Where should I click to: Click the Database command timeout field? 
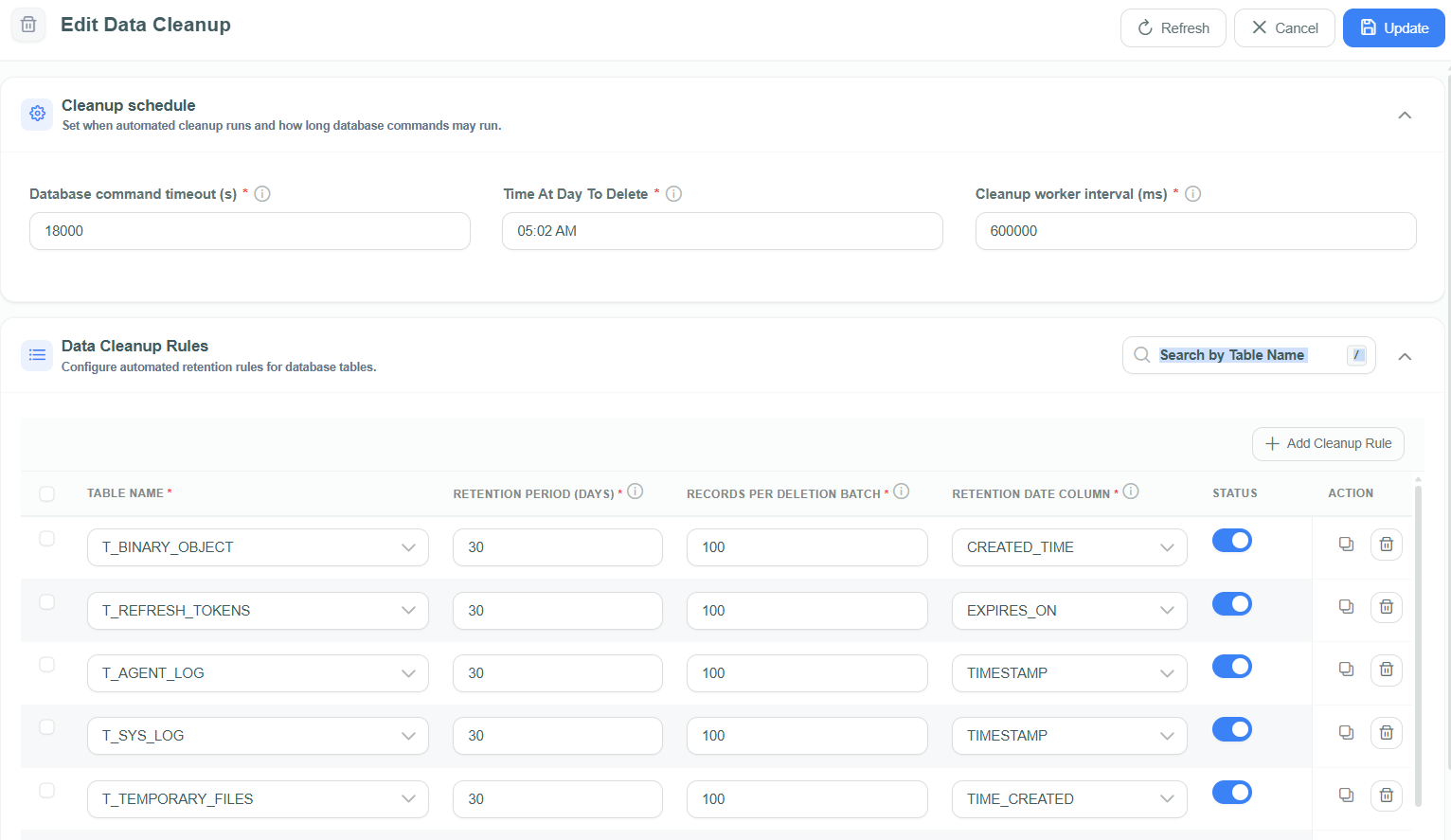point(250,231)
